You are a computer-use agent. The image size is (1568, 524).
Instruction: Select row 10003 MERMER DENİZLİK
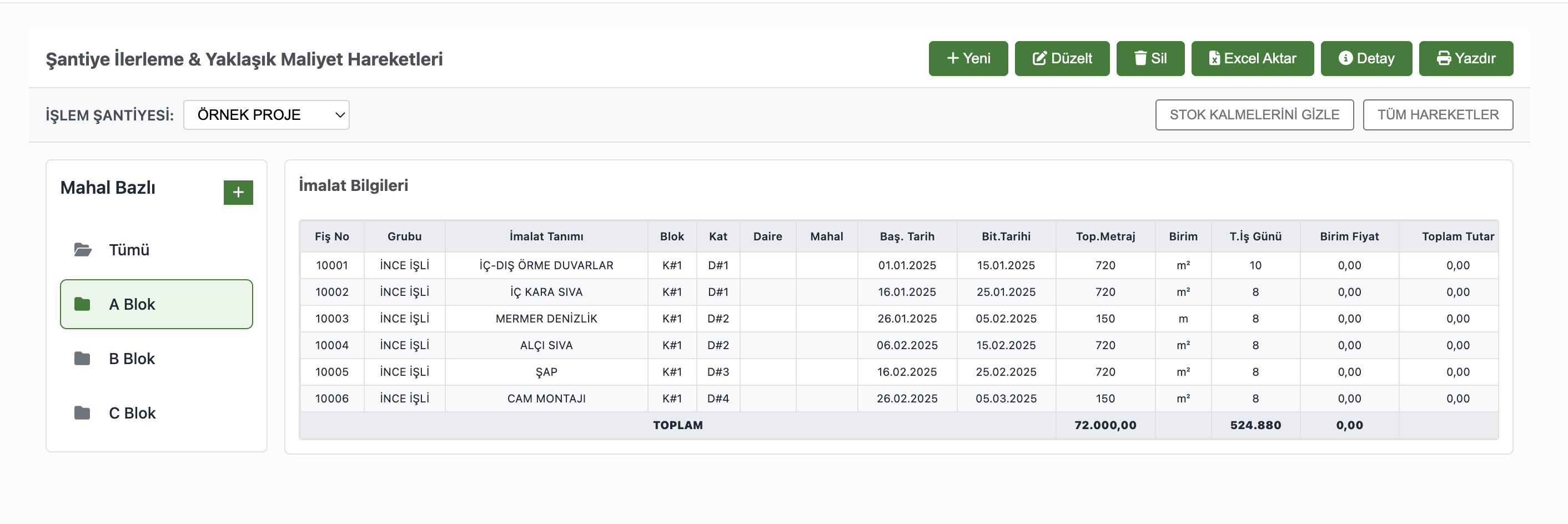[546, 318]
